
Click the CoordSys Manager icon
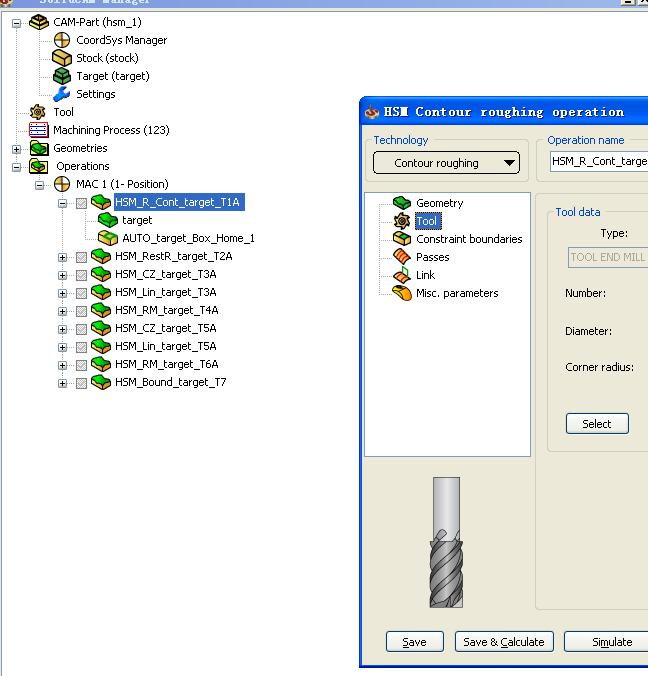[62, 40]
